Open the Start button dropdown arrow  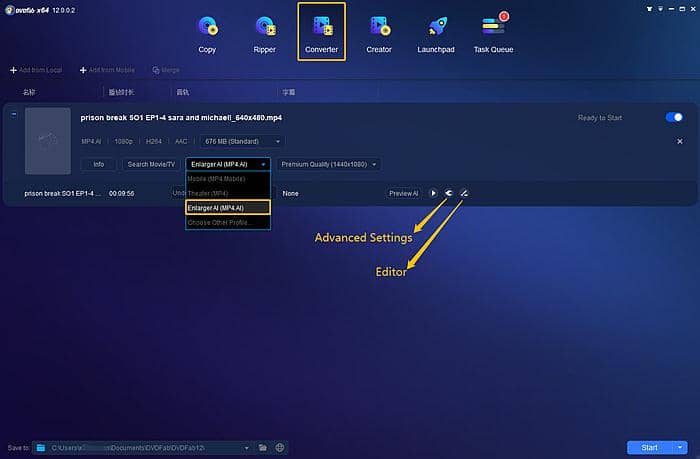point(681,447)
